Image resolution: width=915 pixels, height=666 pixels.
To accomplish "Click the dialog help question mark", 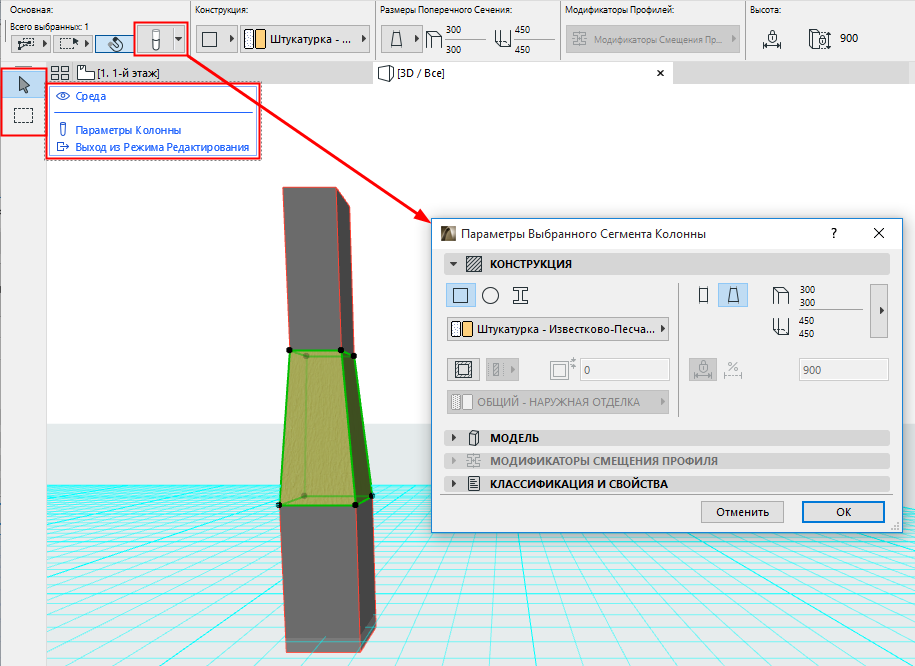I will pyautogui.click(x=834, y=233).
